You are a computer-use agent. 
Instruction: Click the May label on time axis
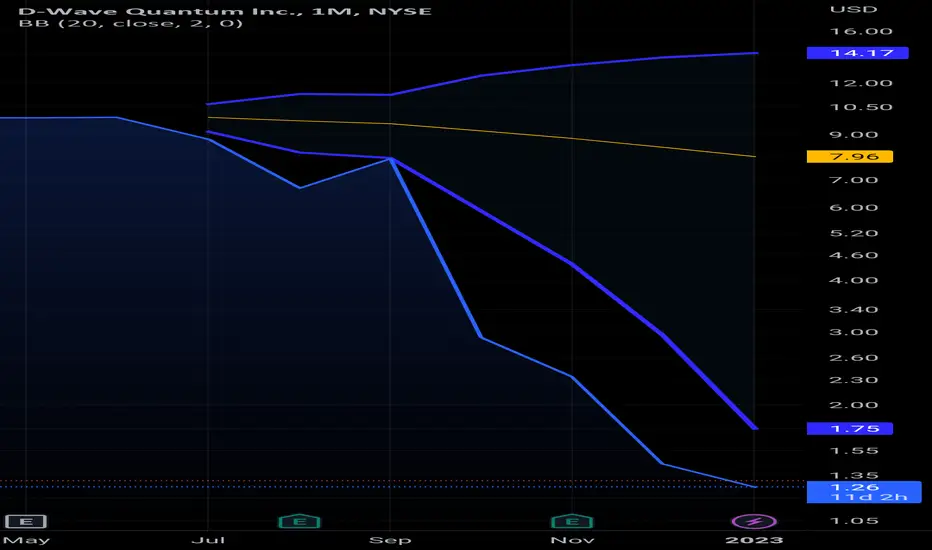click(x=27, y=540)
